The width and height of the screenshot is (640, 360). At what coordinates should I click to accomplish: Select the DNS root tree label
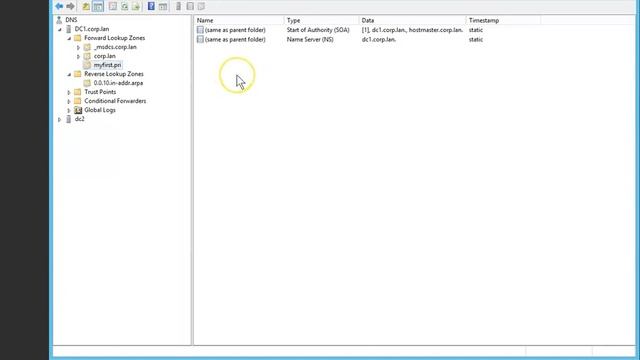click(x=71, y=20)
